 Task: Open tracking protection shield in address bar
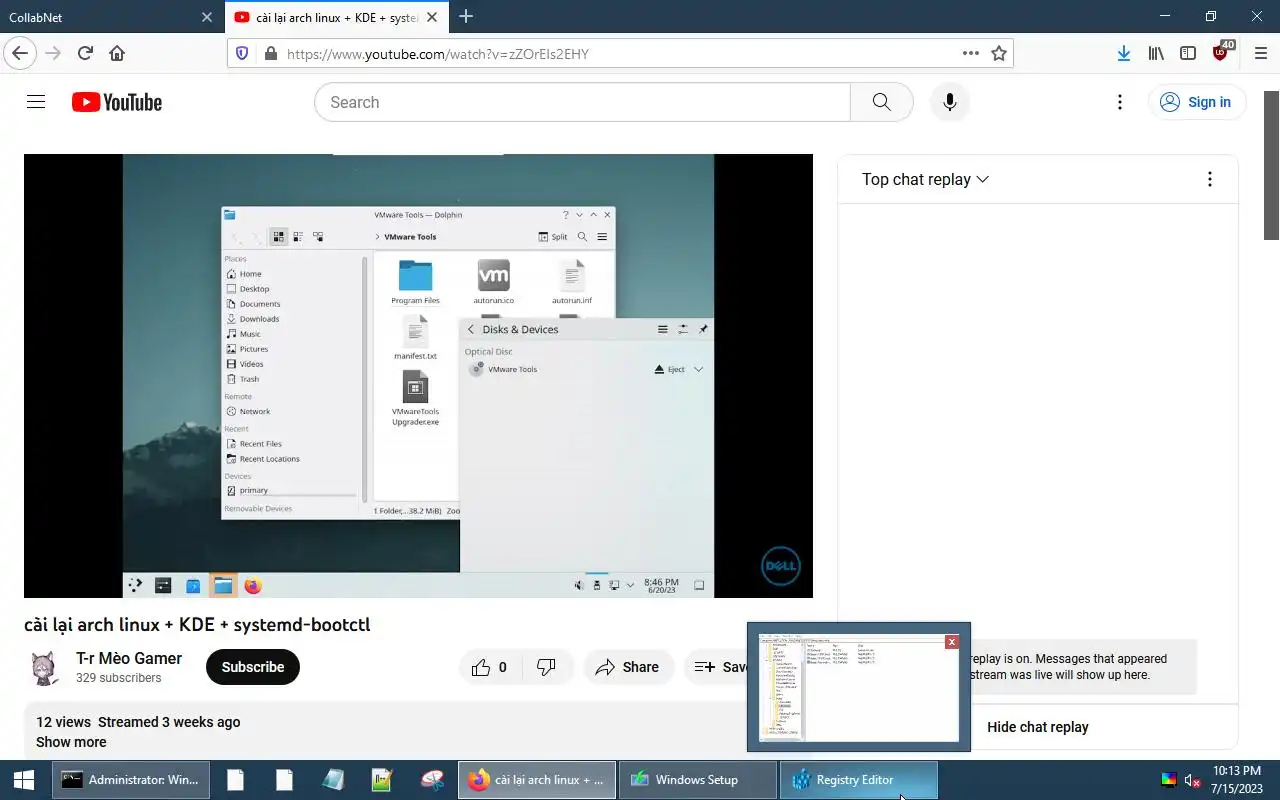pyautogui.click(x=242, y=54)
